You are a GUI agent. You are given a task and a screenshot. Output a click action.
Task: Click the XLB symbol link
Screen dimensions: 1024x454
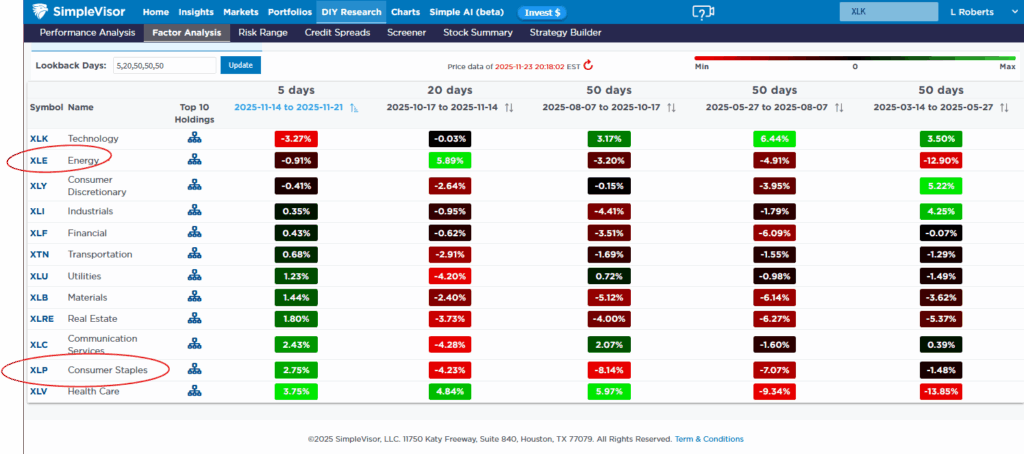point(39,297)
